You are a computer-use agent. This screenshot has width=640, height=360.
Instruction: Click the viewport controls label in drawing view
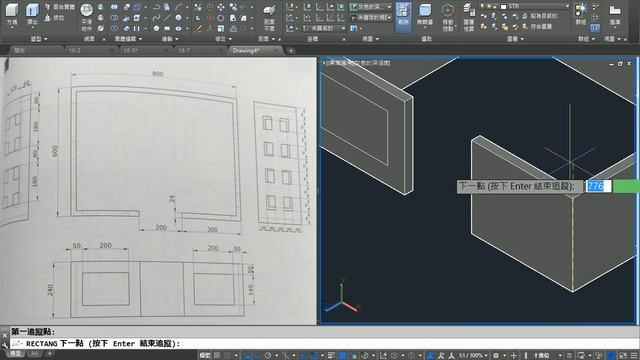click(x=356, y=63)
